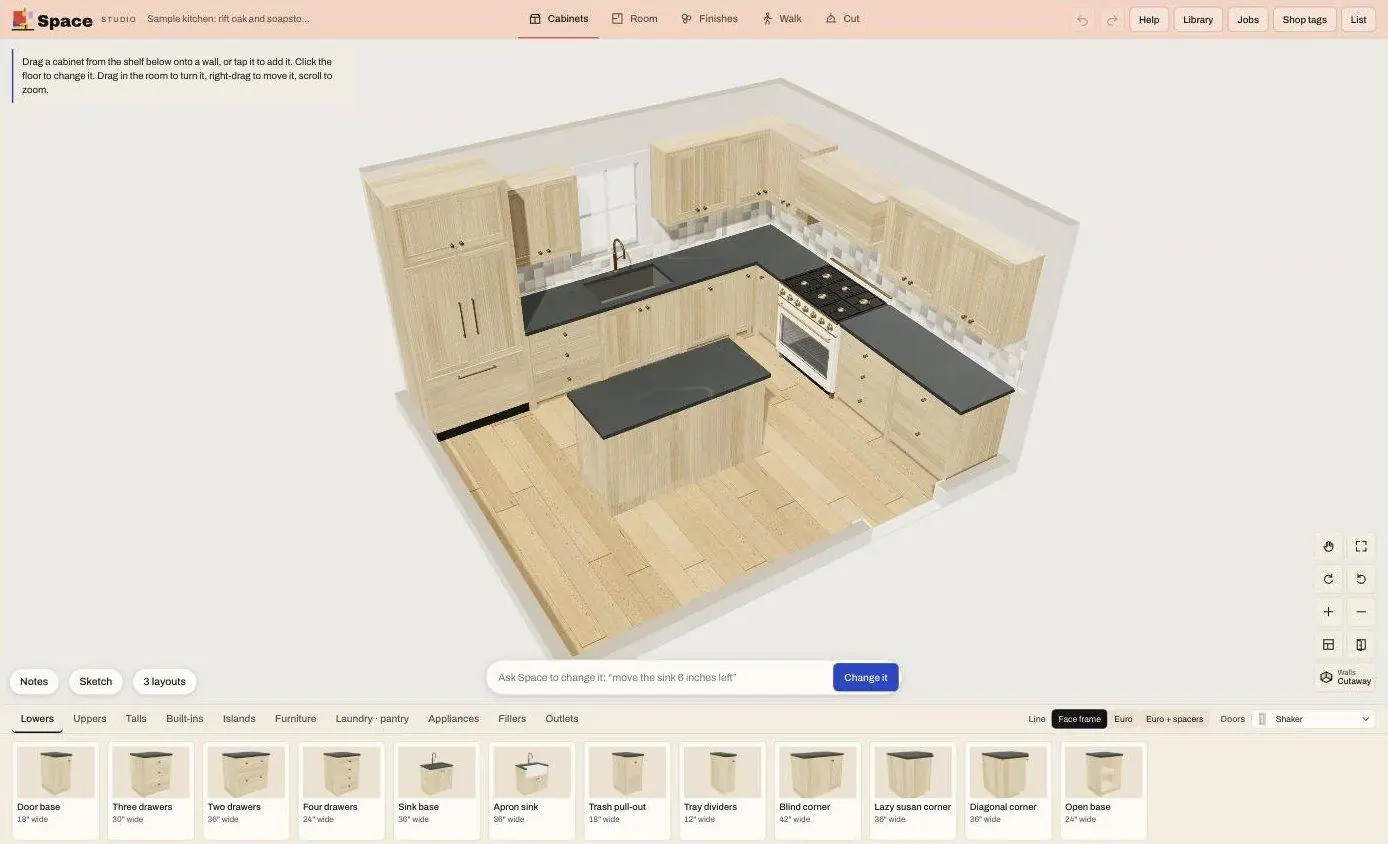Zoom in with the plus icon
The width and height of the screenshot is (1388, 844).
coord(1328,612)
